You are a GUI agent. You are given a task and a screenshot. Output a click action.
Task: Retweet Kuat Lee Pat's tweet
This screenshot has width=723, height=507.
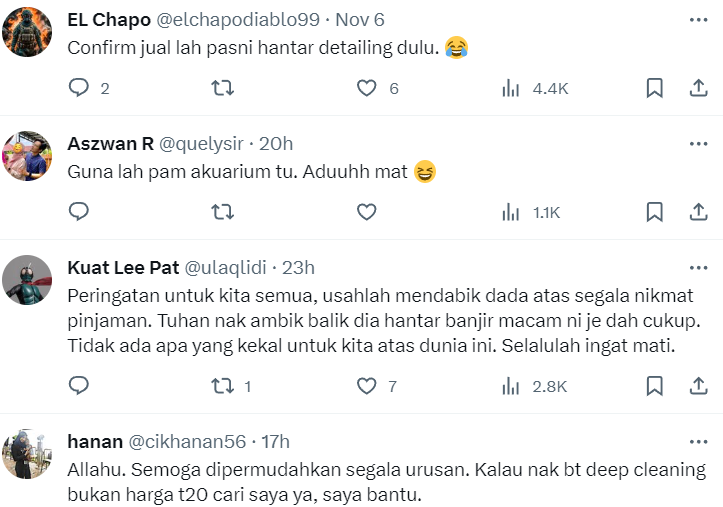click(x=224, y=385)
